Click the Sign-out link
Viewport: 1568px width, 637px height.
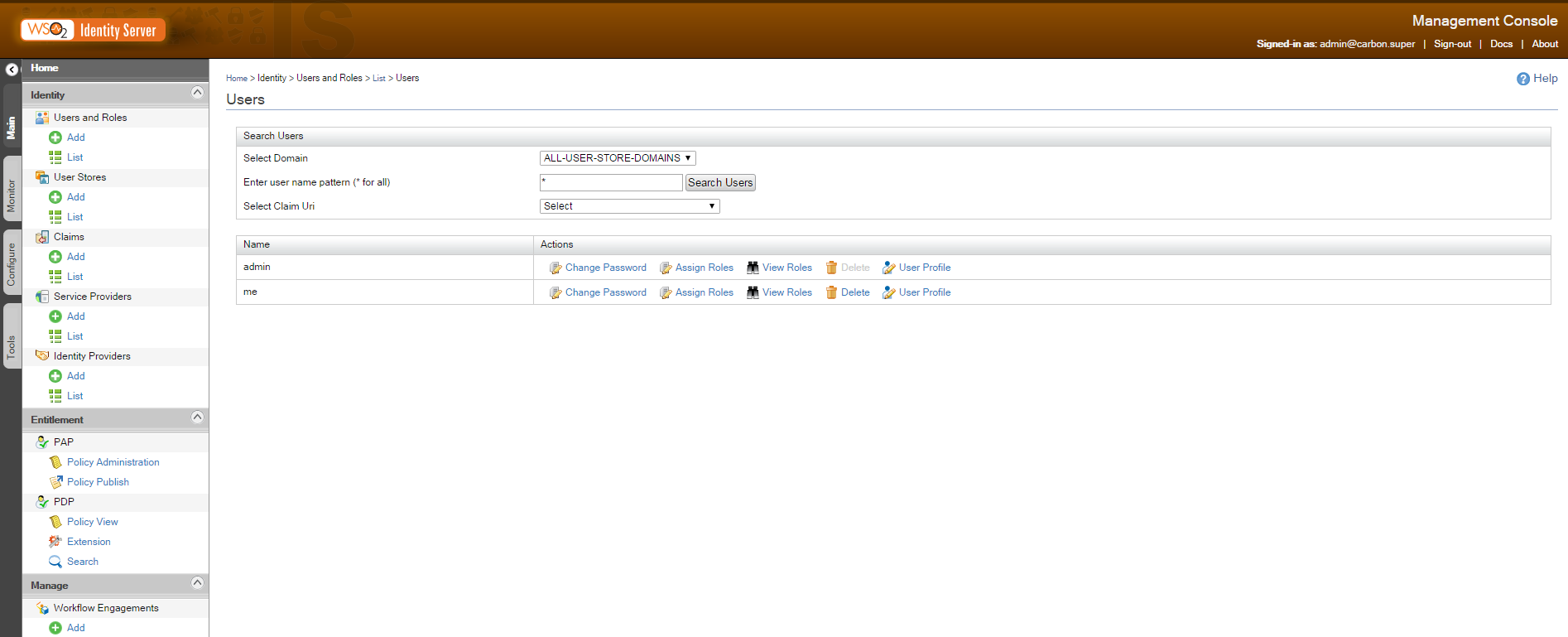click(x=1452, y=44)
